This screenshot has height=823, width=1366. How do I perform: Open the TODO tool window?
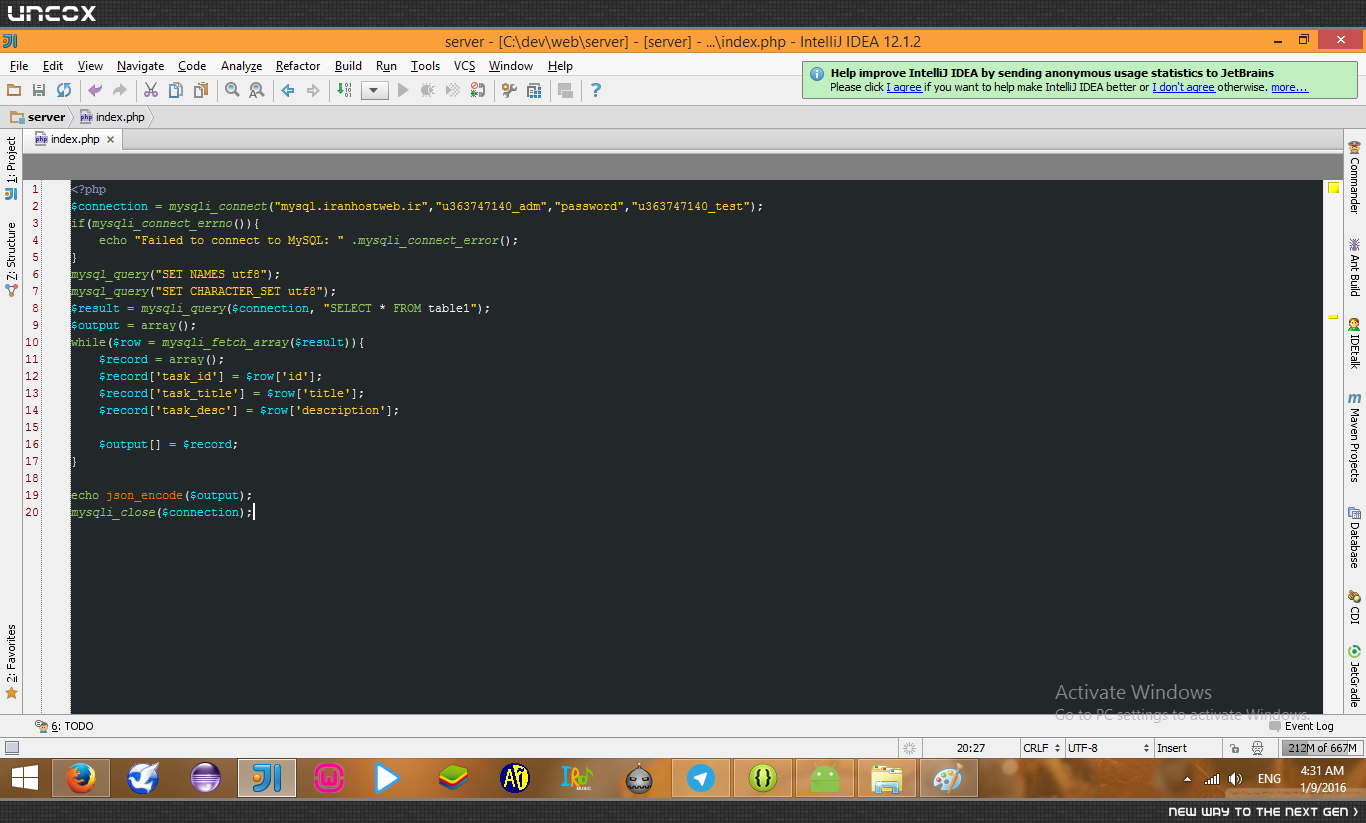(x=64, y=726)
